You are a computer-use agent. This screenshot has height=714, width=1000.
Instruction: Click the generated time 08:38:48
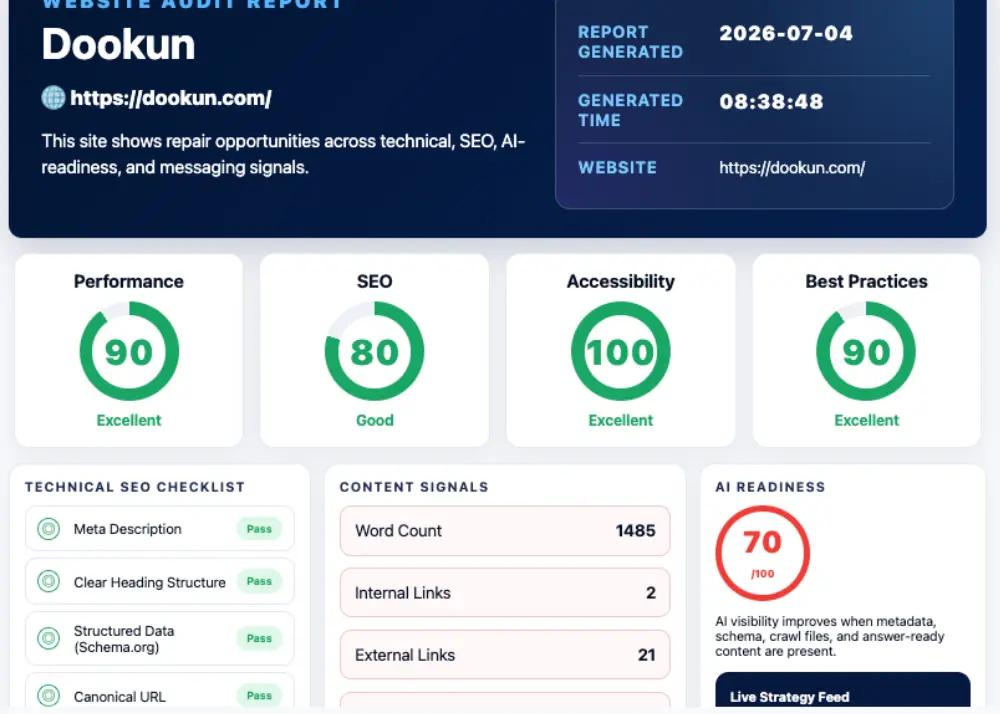(771, 101)
